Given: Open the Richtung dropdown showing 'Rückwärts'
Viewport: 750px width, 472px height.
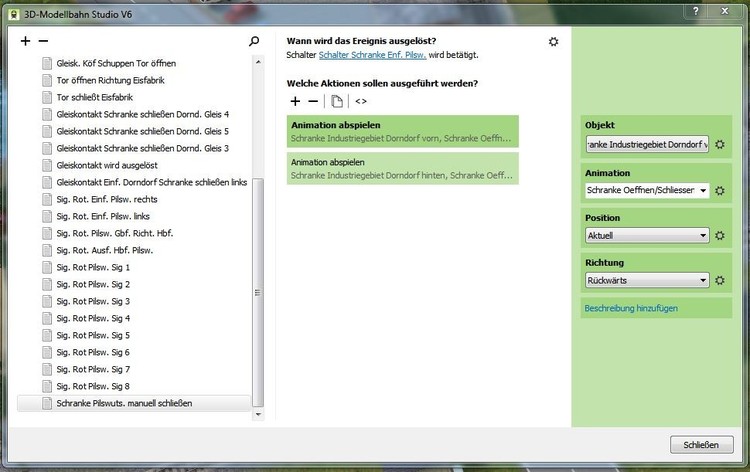Looking at the screenshot, I should coord(647,280).
